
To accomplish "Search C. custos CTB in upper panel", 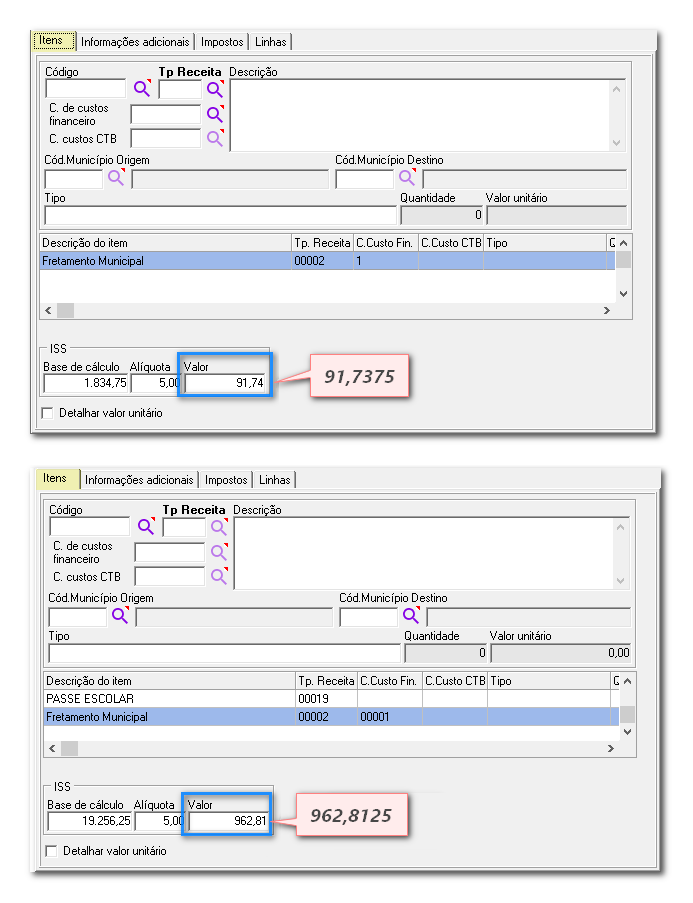I will (x=215, y=138).
